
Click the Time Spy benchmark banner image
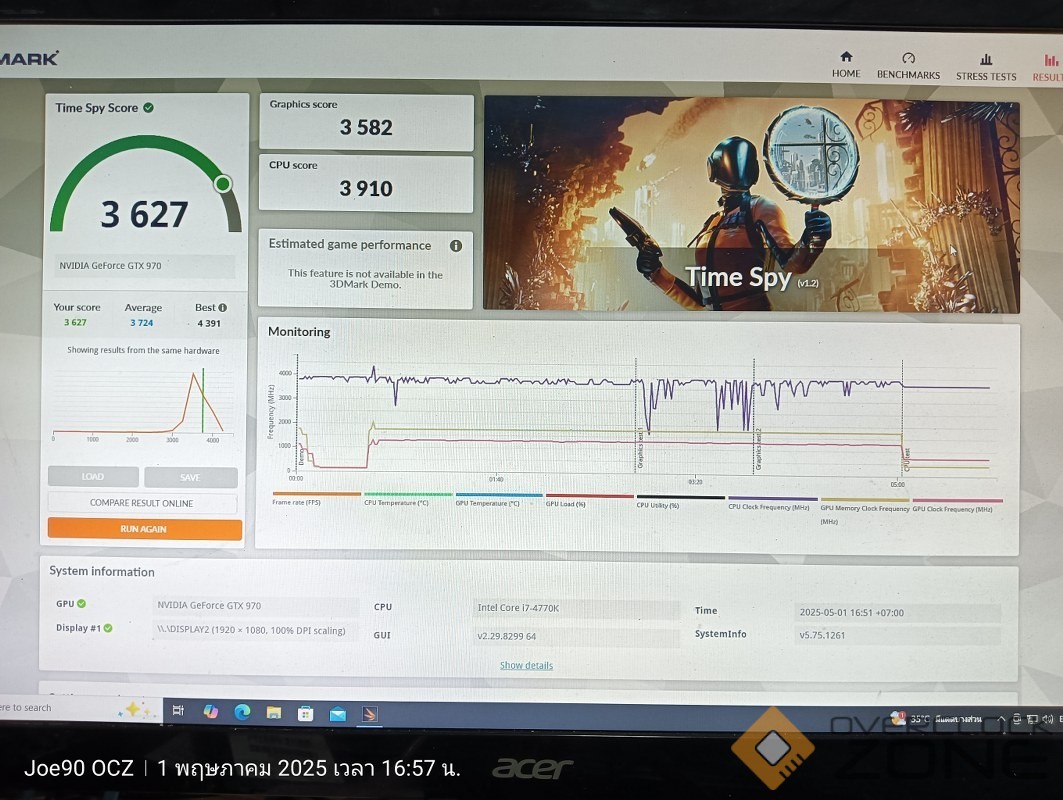click(751, 205)
